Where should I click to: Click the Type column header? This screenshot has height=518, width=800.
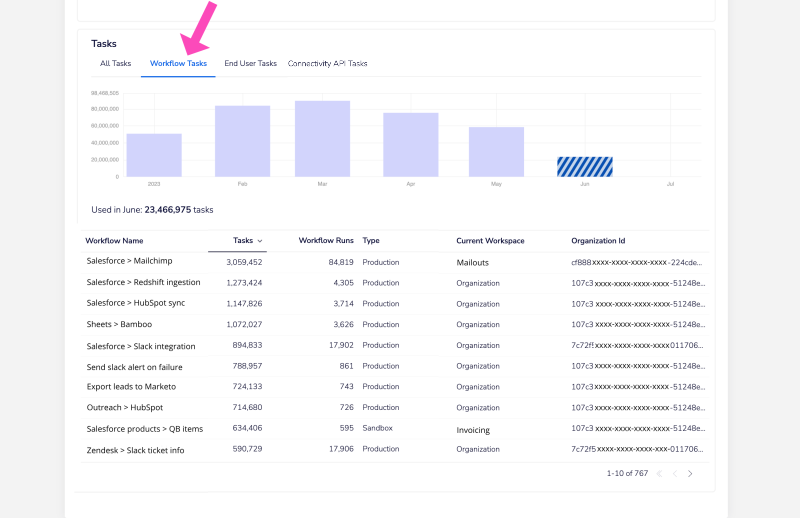371,240
